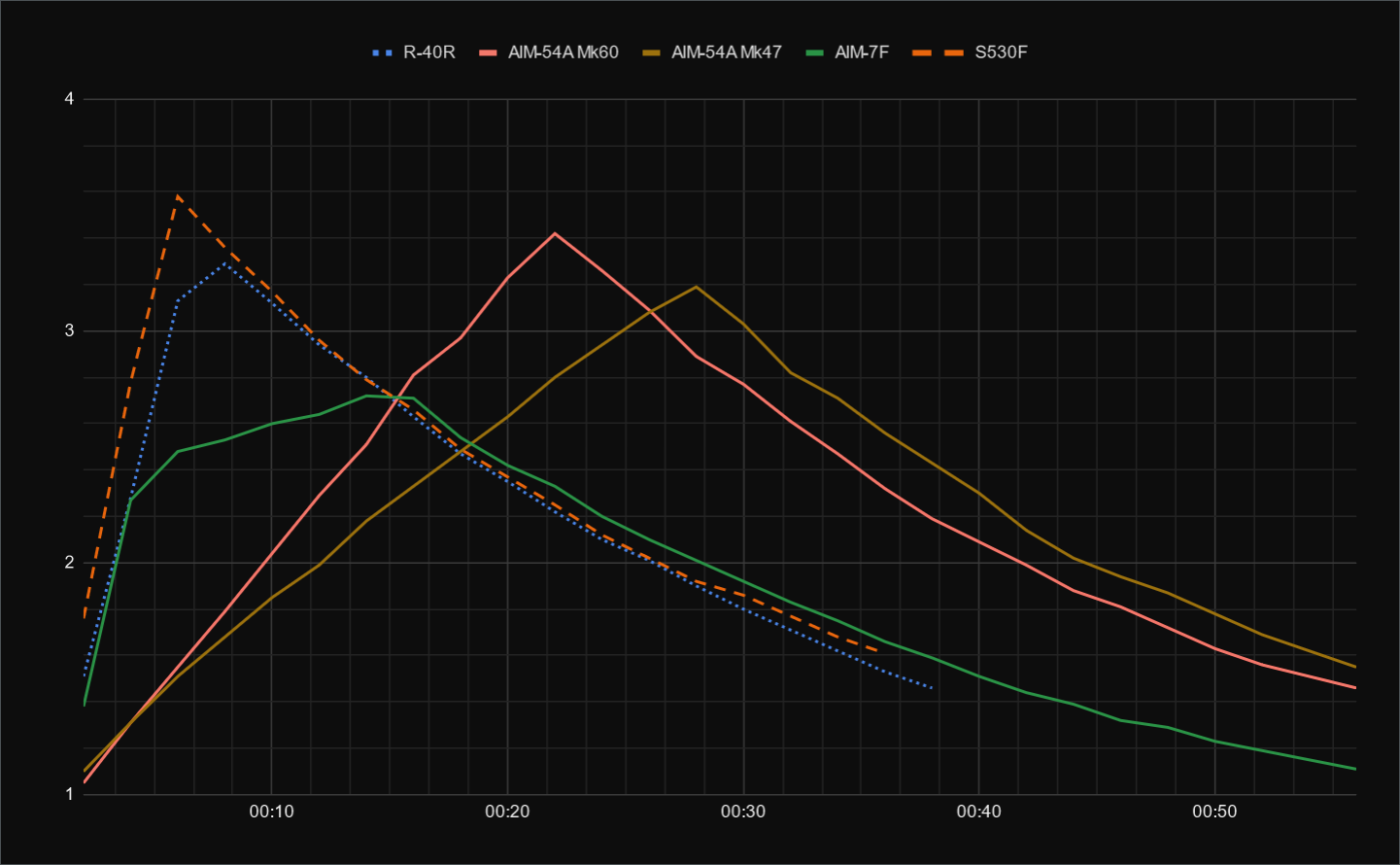This screenshot has width=1400, height=865.
Task: Click the end of R-40R dotted line
Action: click(x=932, y=688)
